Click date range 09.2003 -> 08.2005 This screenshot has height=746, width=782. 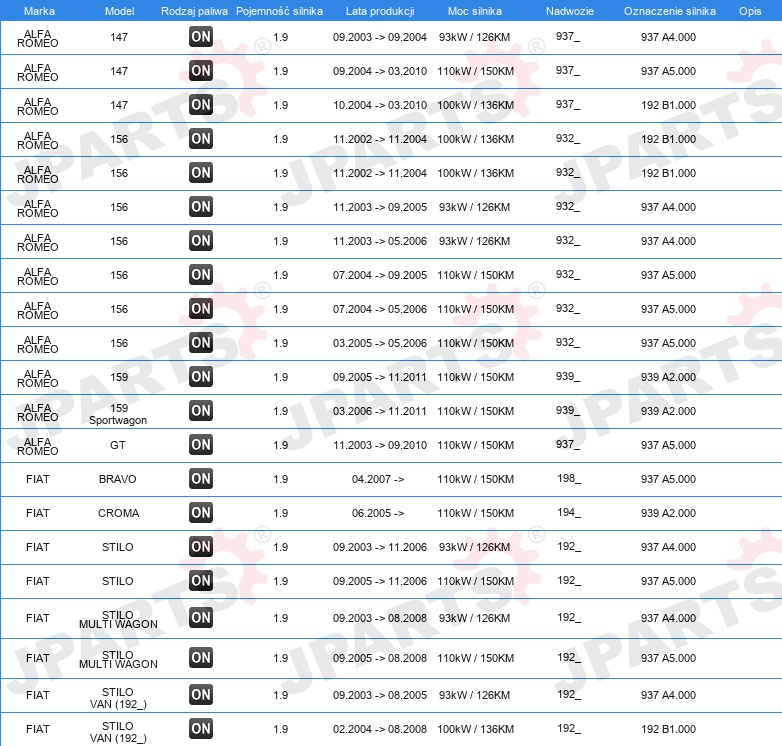[x=380, y=695]
